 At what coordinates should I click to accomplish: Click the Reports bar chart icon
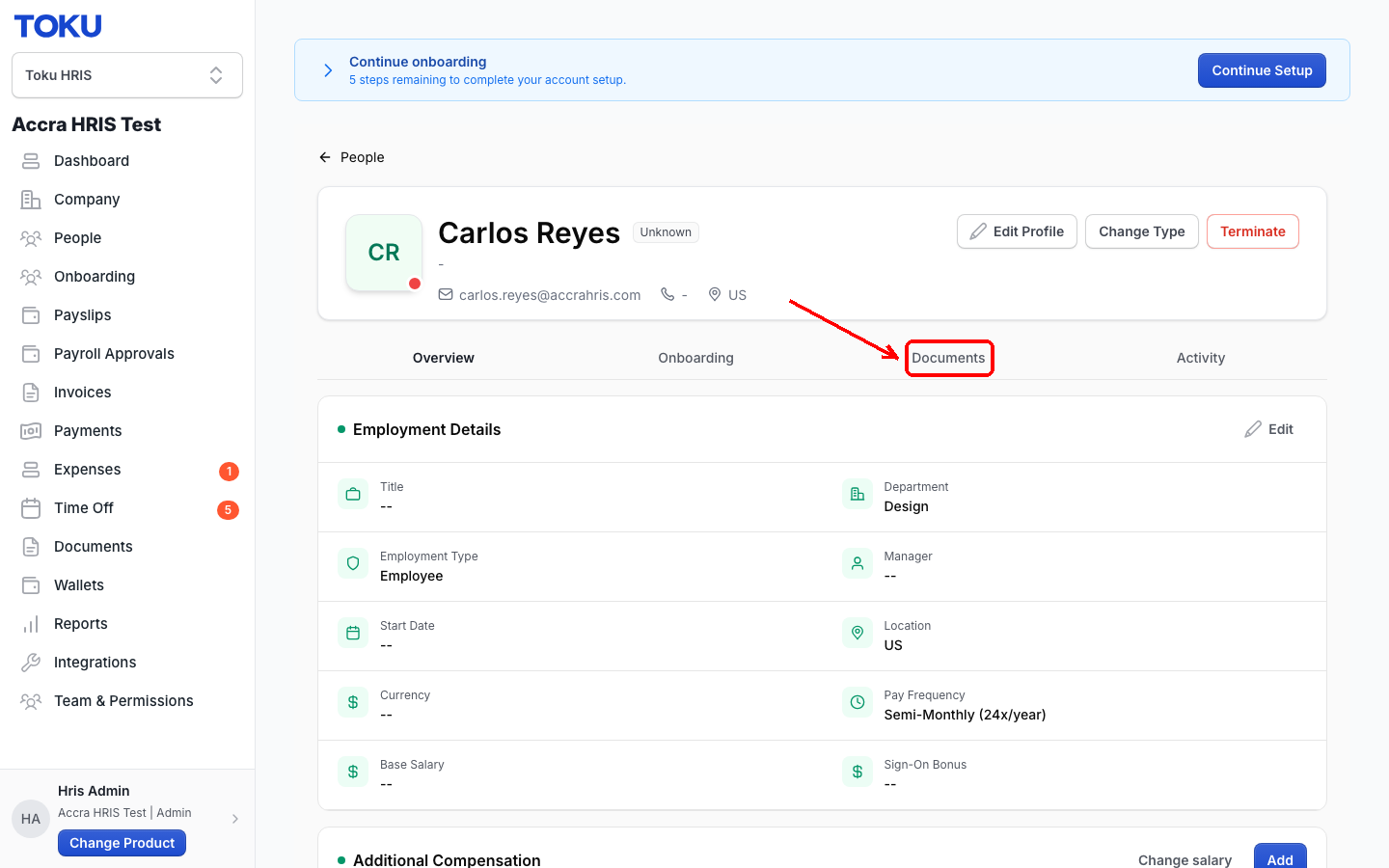pos(31,624)
